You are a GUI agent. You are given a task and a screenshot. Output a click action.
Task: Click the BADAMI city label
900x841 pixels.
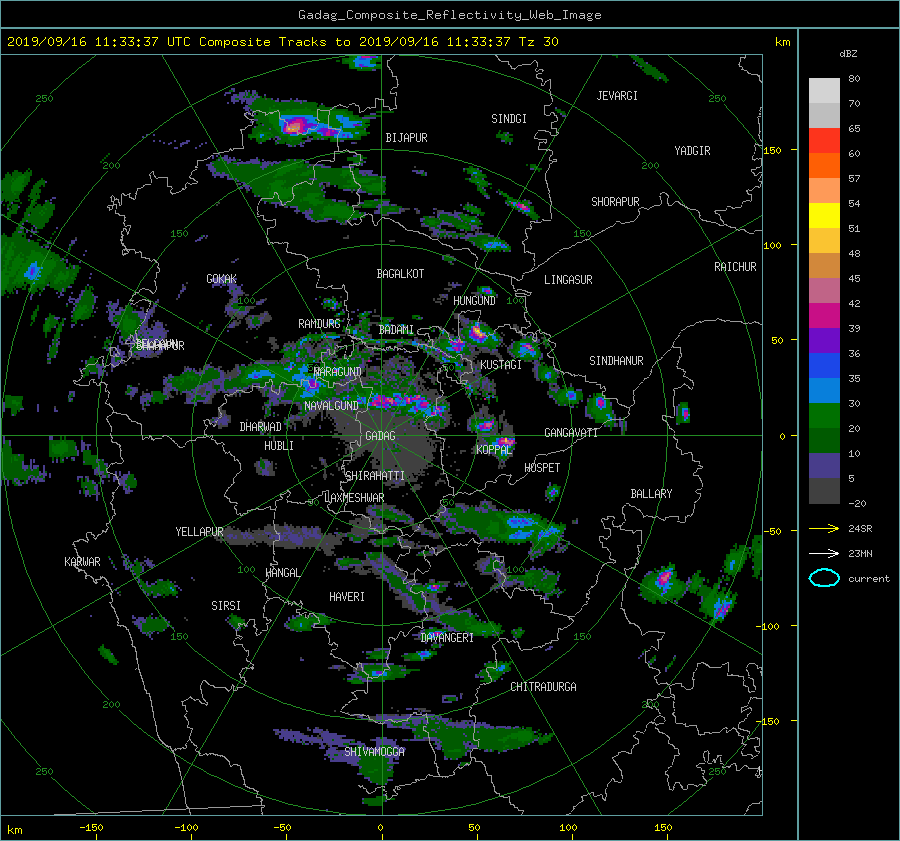396,330
